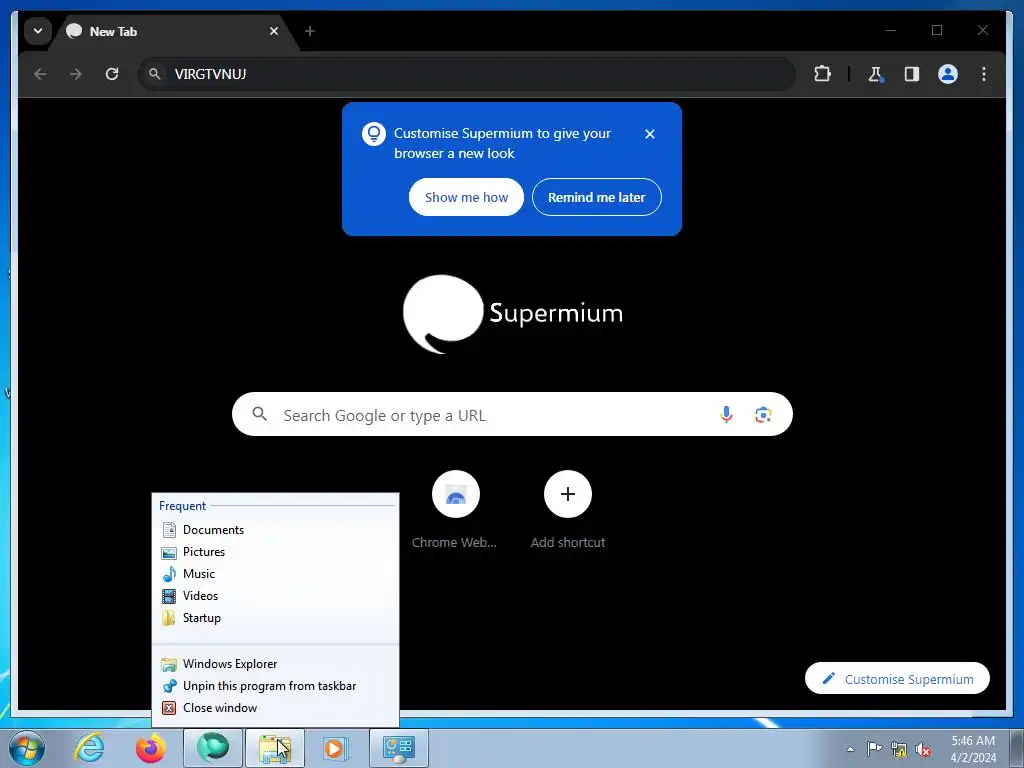Launch Internet Explorer from taskbar
This screenshot has width=1024, height=768.
point(89,748)
